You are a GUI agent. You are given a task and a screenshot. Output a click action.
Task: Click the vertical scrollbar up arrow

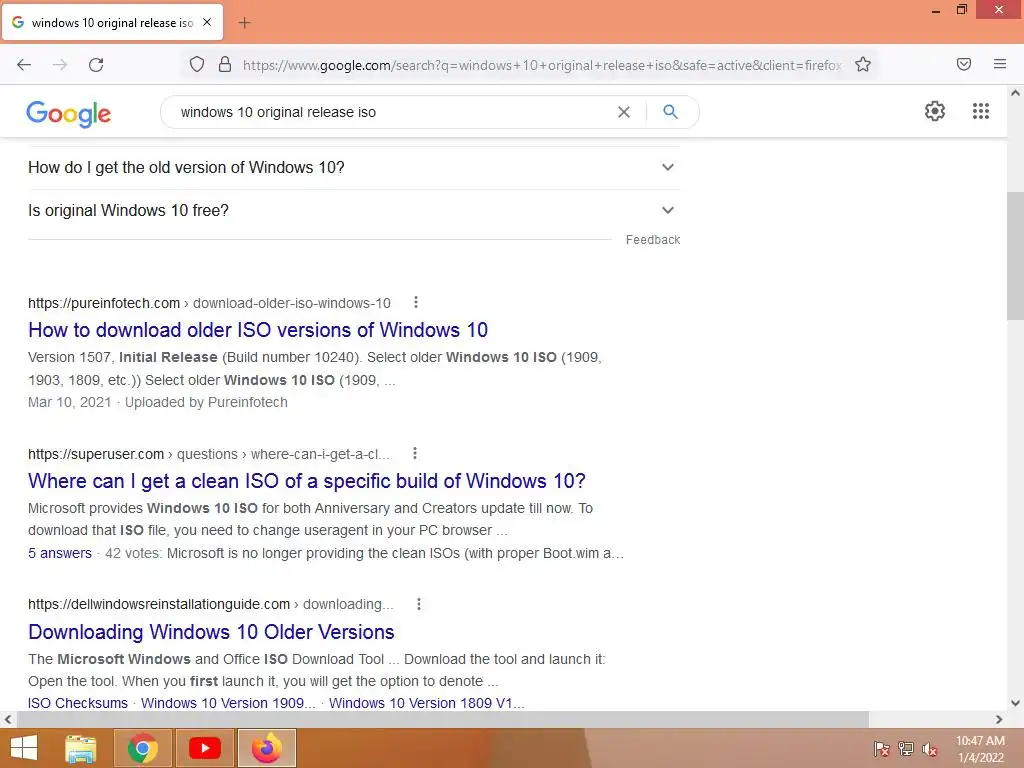pos(1015,93)
